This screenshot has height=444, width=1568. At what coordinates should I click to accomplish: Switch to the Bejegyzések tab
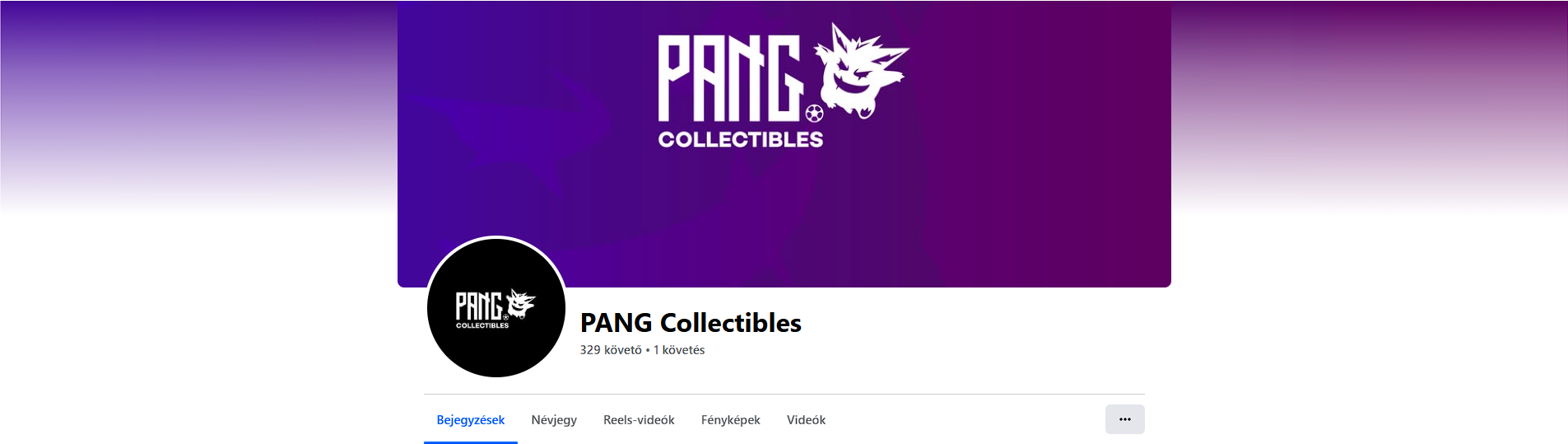(471, 420)
